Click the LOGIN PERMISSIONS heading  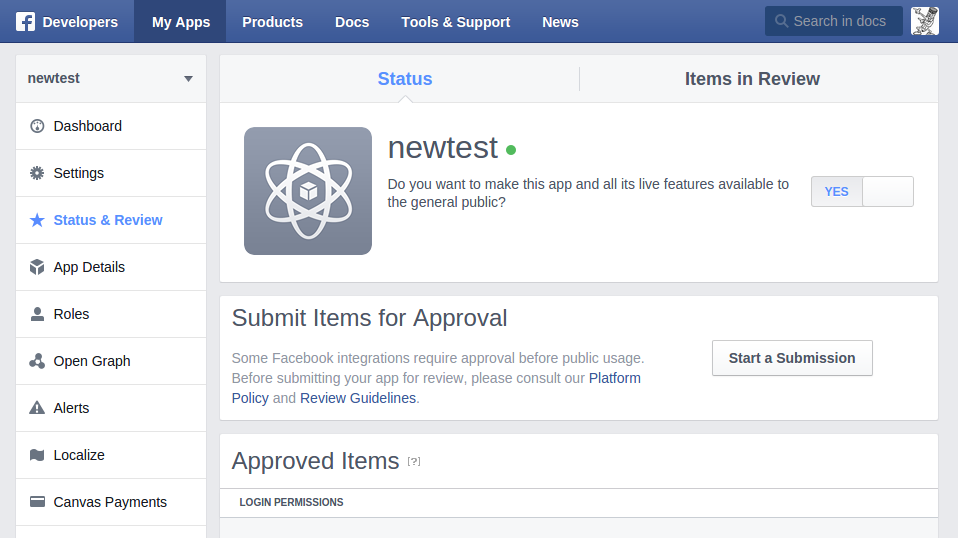291,503
